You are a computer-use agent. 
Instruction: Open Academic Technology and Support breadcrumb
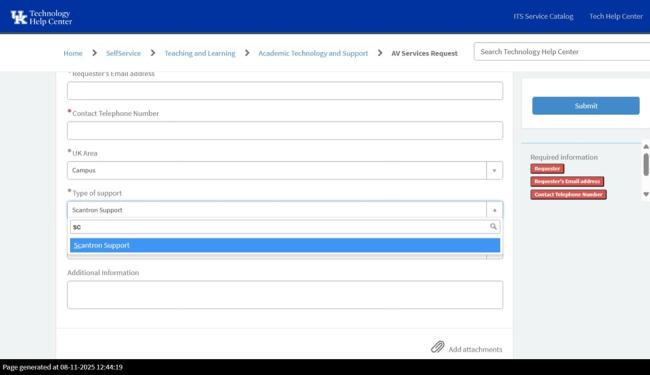pyautogui.click(x=313, y=53)
